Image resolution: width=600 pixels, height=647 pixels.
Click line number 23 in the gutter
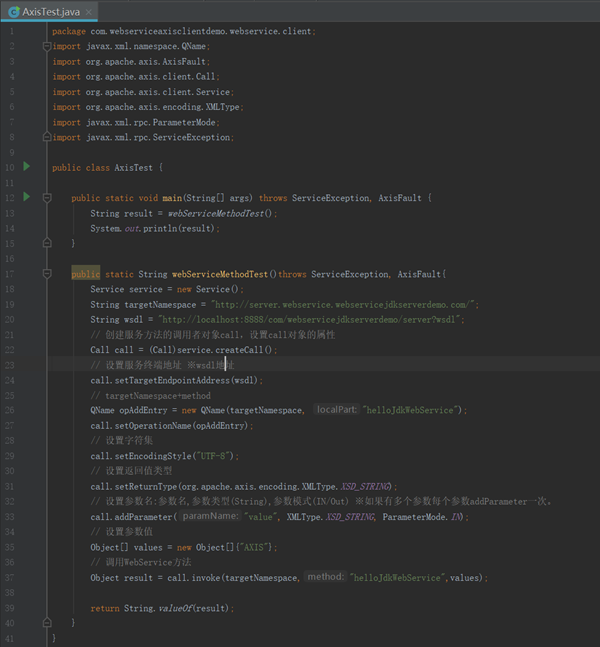9,365
